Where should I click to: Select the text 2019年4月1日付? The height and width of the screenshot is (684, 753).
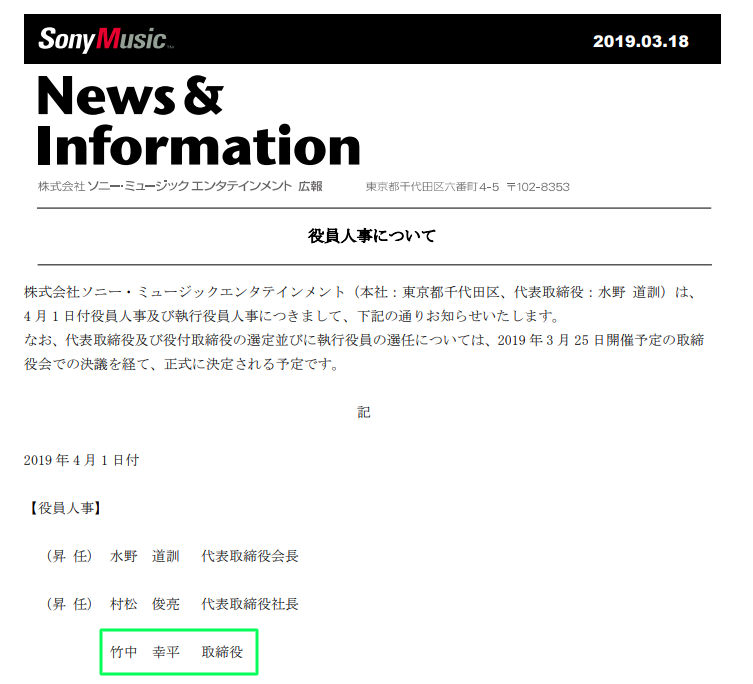pyautogui.click(x=81, y=460)
